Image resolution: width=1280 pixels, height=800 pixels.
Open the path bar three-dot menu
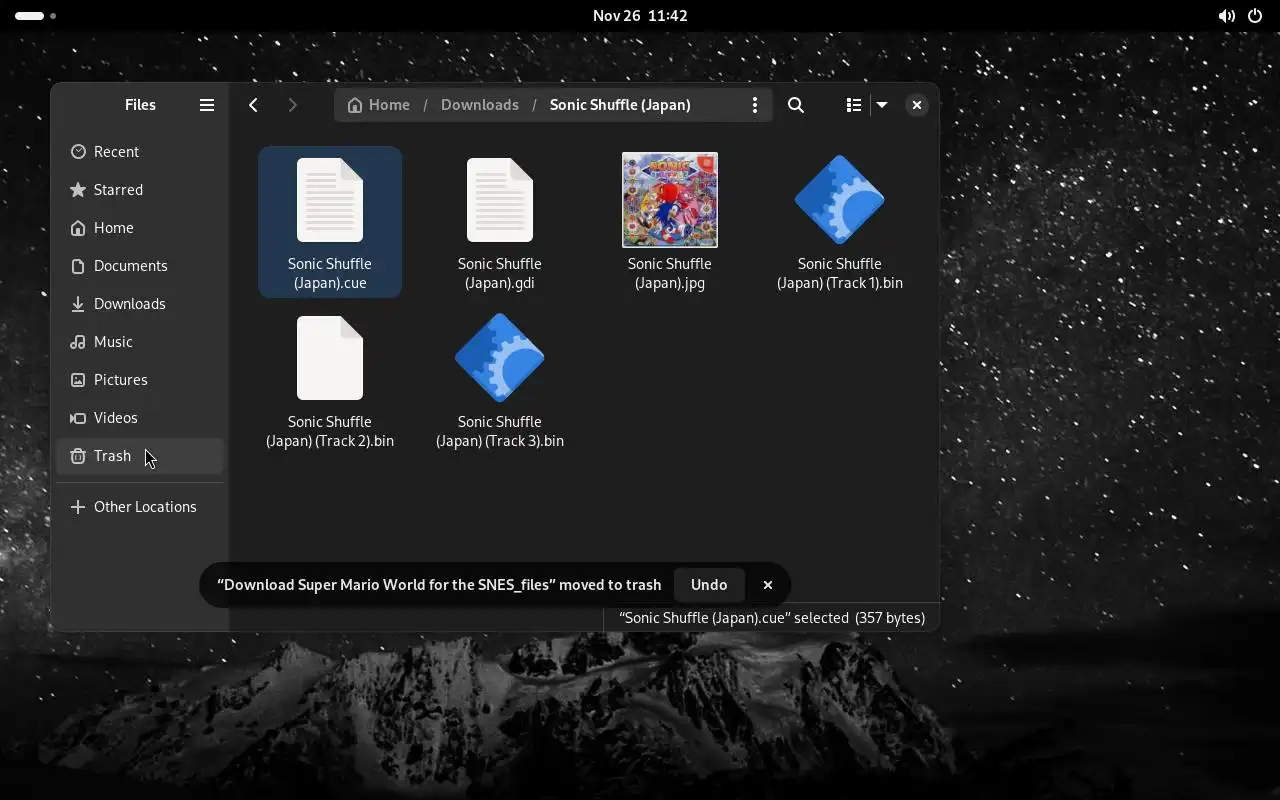coord(755,105)
